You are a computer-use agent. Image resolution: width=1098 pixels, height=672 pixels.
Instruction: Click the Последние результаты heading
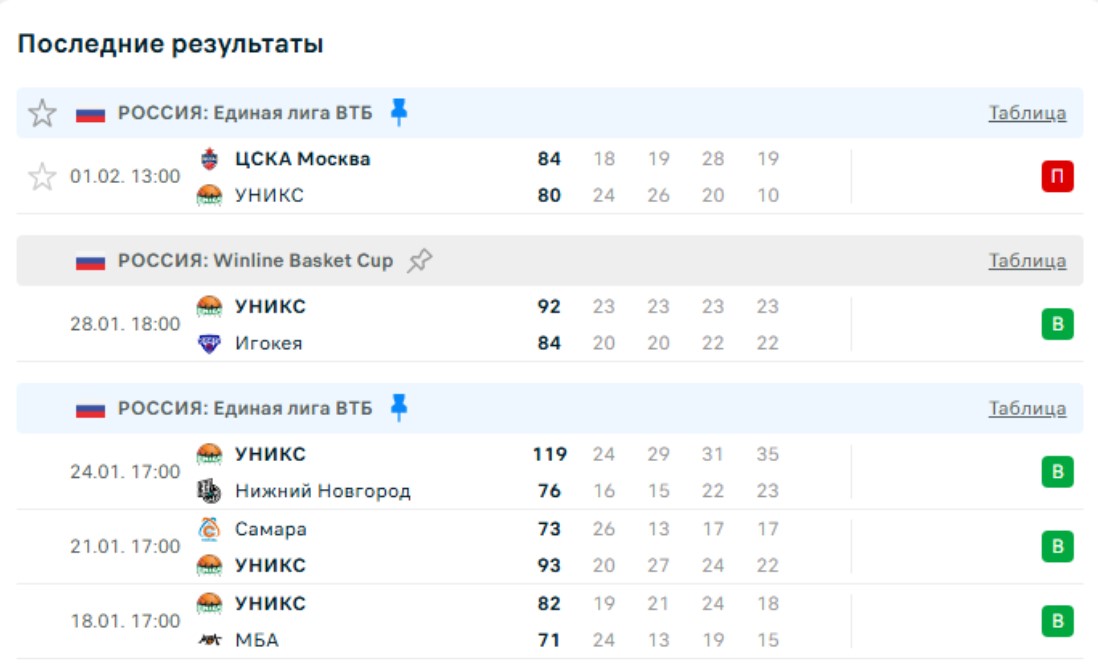point(171,44)
